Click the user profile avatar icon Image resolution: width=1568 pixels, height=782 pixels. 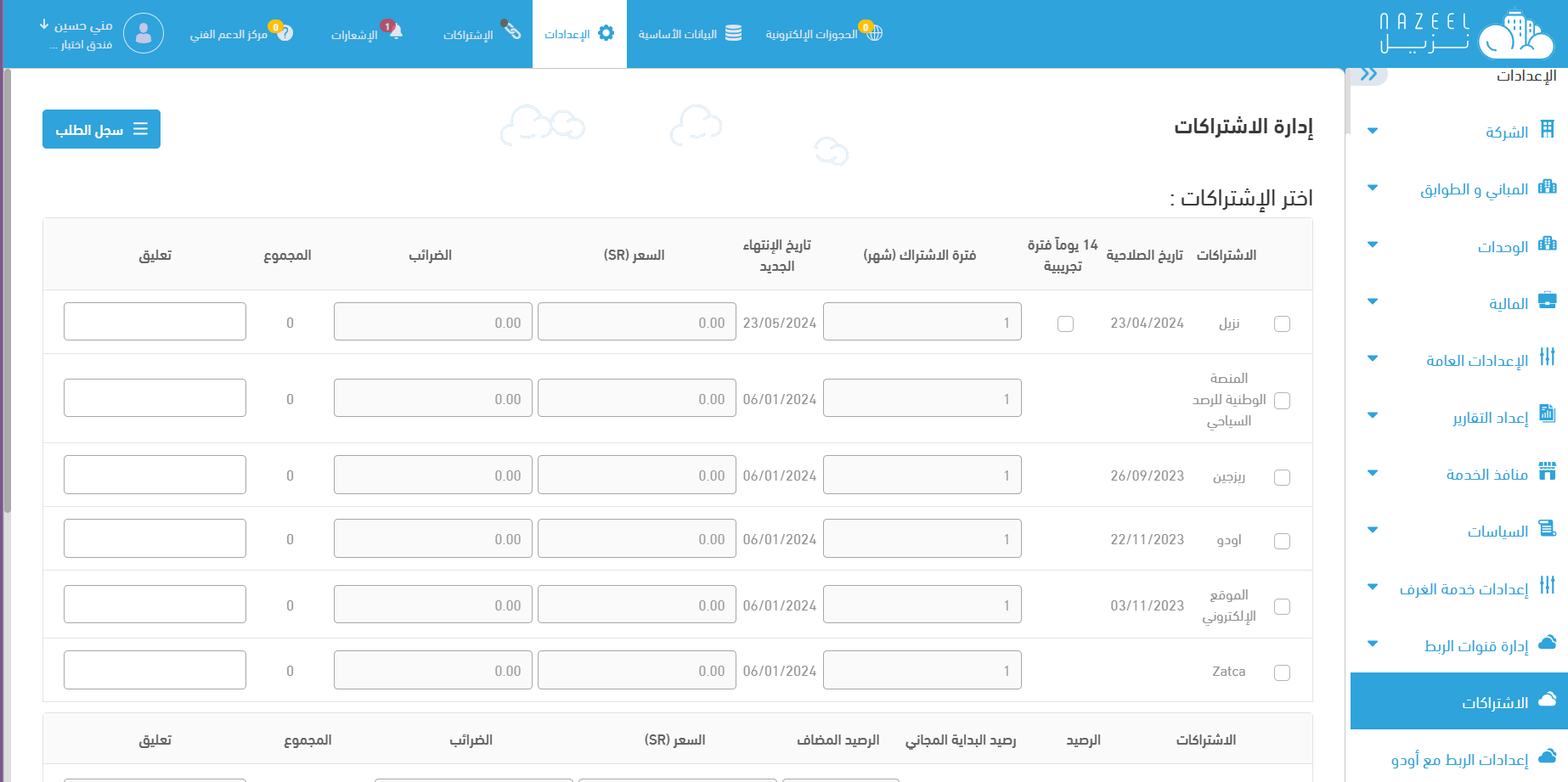[144, 34]
